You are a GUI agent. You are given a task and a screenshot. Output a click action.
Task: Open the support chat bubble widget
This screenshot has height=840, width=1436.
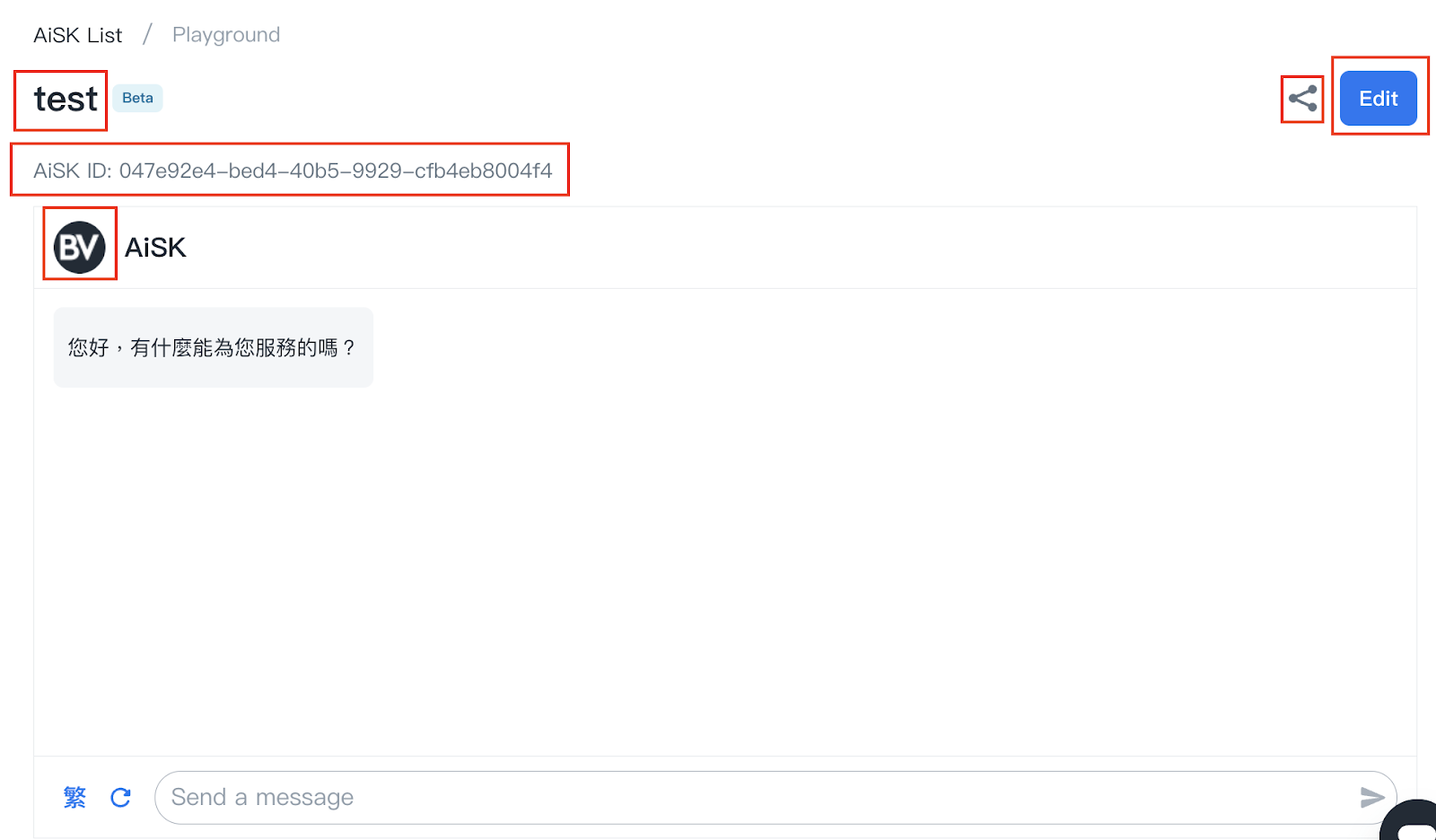tap(1412, 821)
